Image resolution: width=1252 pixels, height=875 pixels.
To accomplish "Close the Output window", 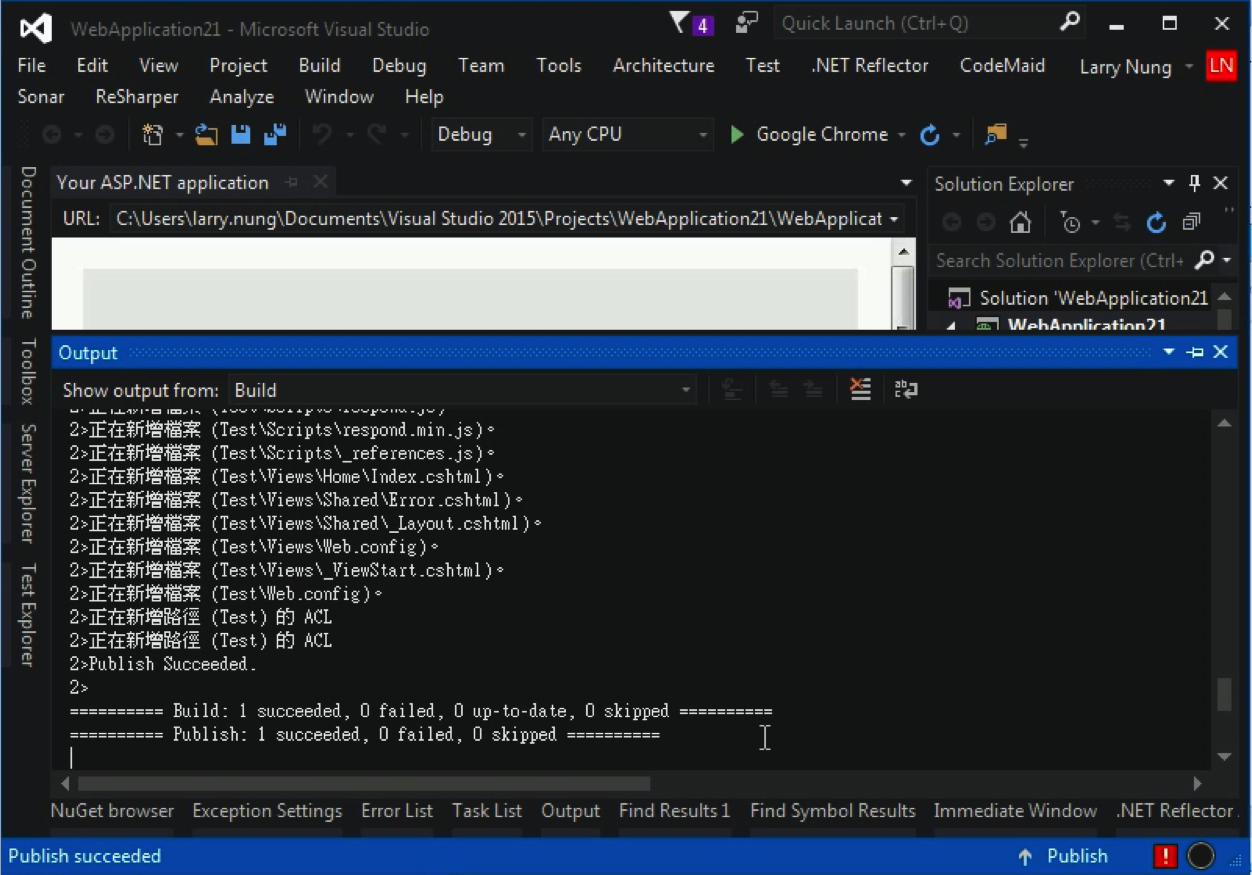I will pos(1220,352).
